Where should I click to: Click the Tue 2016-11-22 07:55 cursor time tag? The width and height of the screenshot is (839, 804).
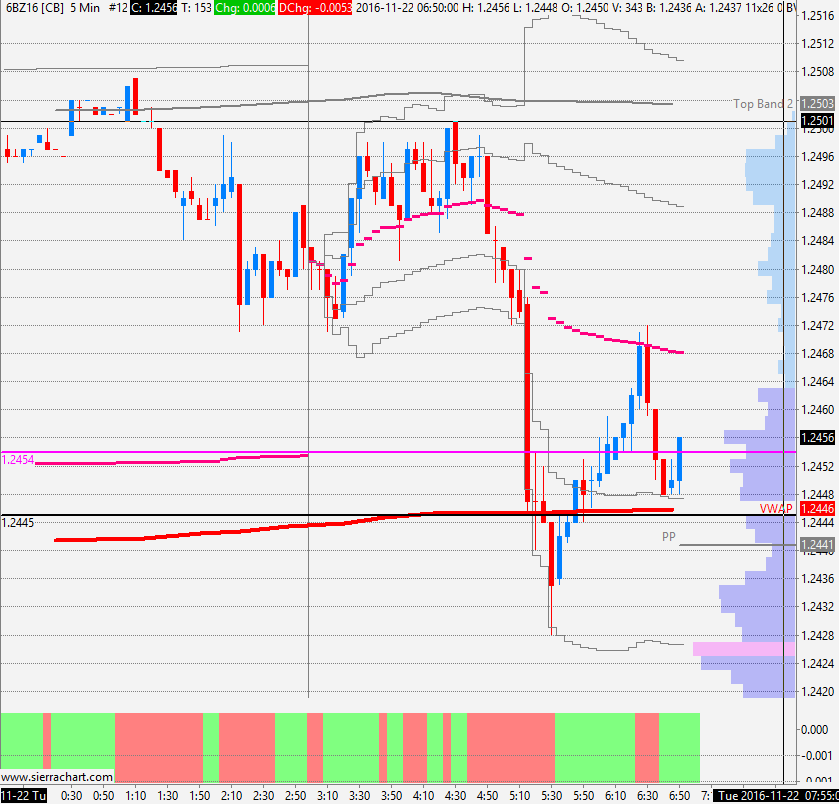pyautogui.click(x=776, y=795)
